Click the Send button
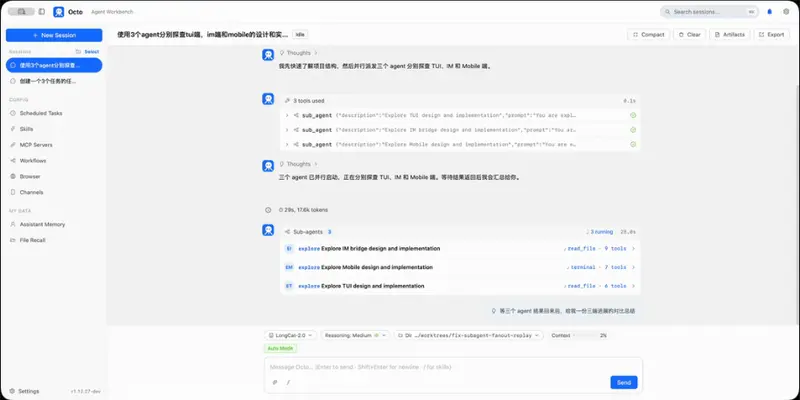This screenshot has height=400, width=800. click(x=624, y=383)
